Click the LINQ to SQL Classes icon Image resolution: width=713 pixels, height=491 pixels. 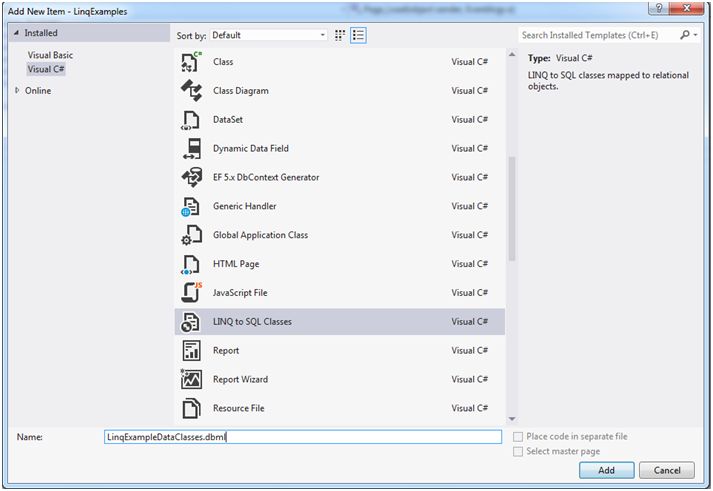pyautogui.click(x=191, y=321)
